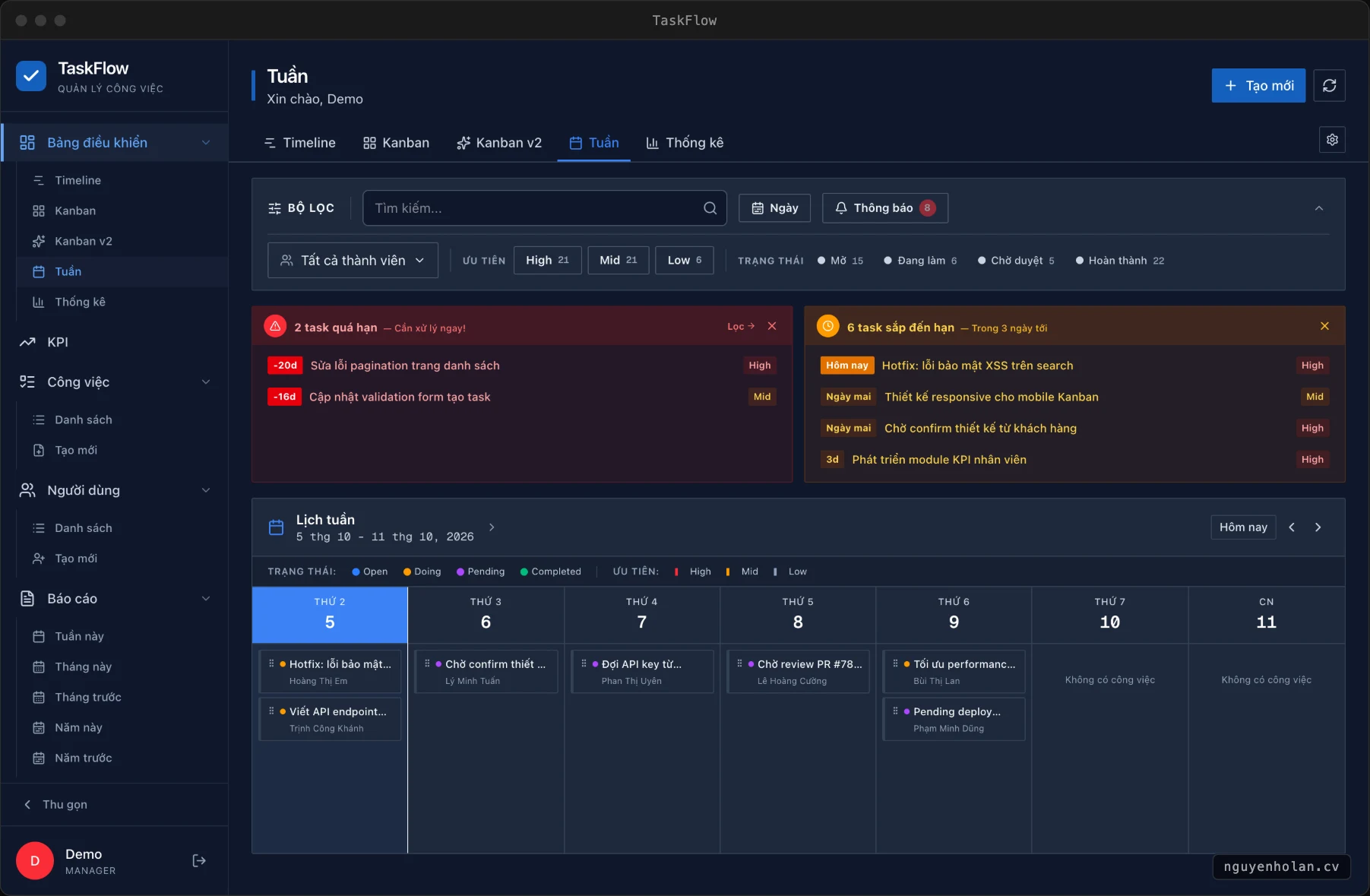Toggle the Mid priority filter
The image size is (1370, 896).
pyautogui.click(x=618, y=260)
